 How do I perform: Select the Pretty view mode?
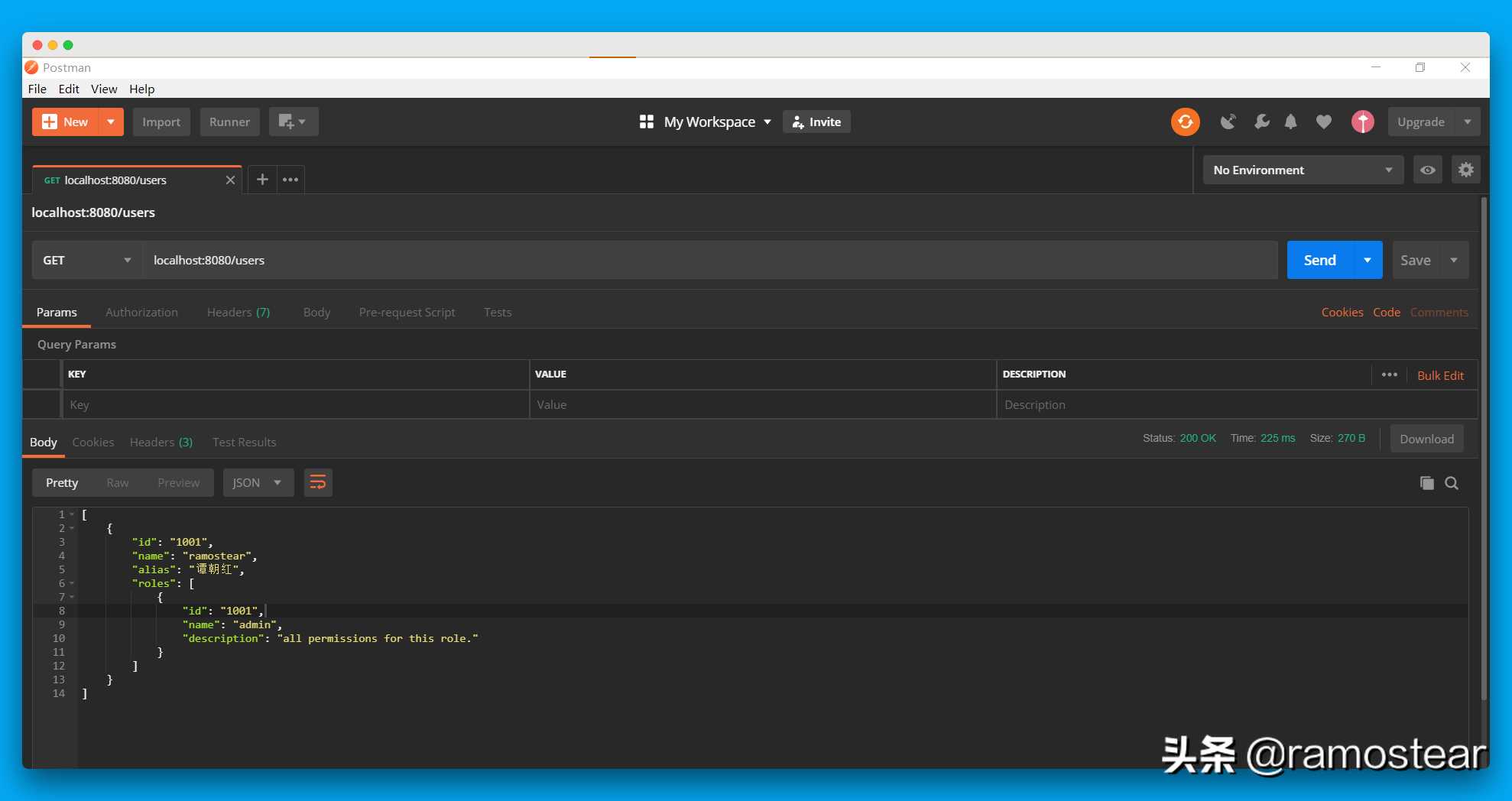tap(62, 482)
